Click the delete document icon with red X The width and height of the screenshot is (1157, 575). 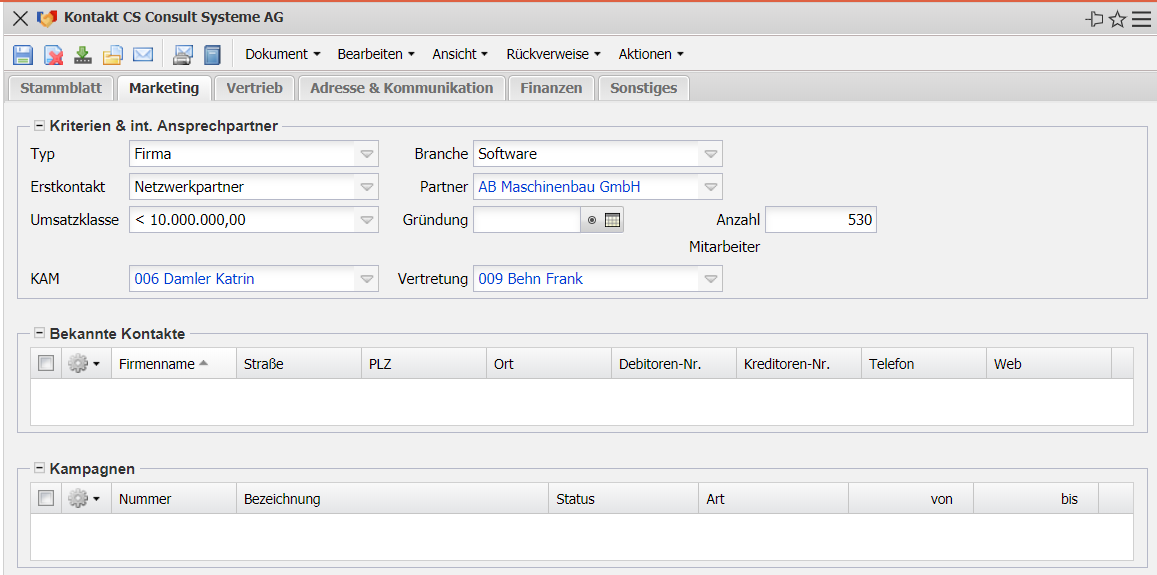pyautogui.click(x=53, y=55)
